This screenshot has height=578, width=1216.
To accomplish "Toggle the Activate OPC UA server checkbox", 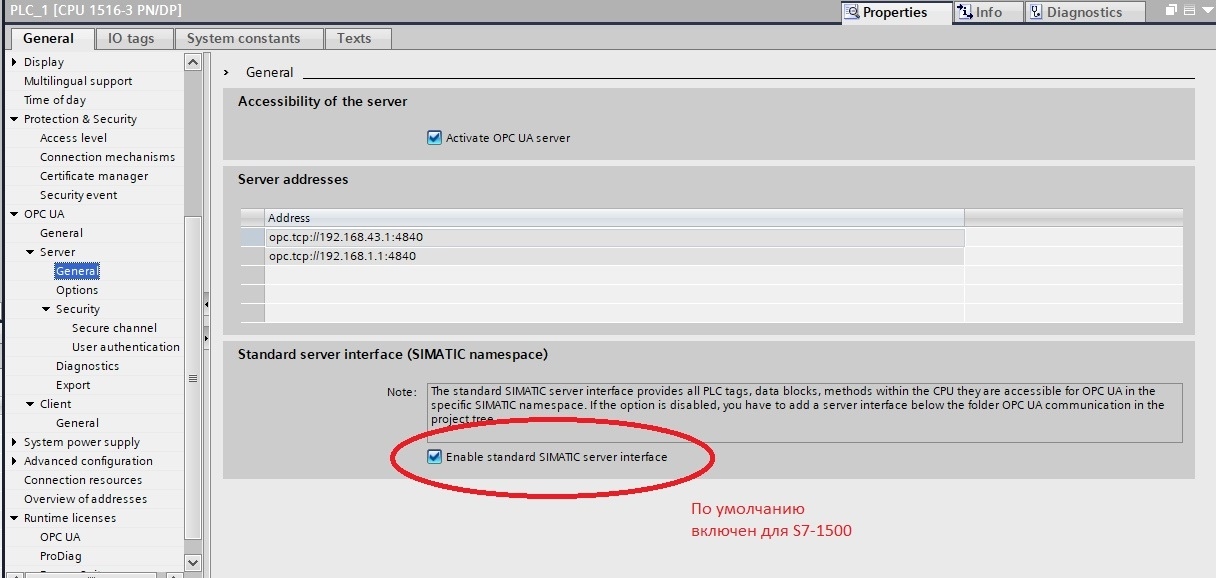I will point(434,138).
